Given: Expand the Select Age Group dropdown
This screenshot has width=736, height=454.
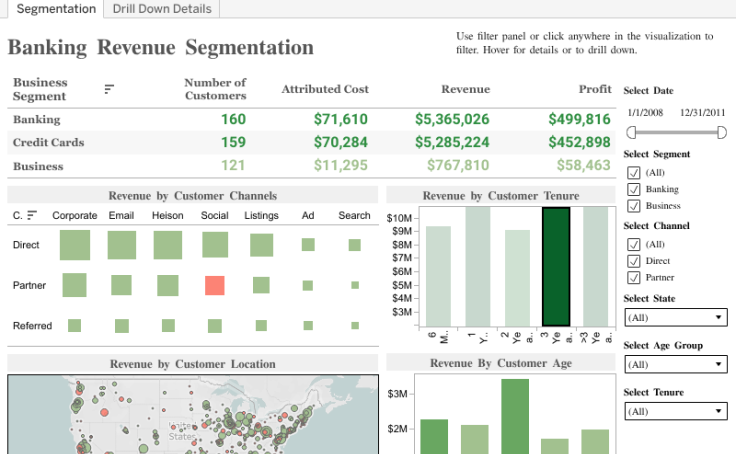Looking at the screenshot, I should coord(675,365).
